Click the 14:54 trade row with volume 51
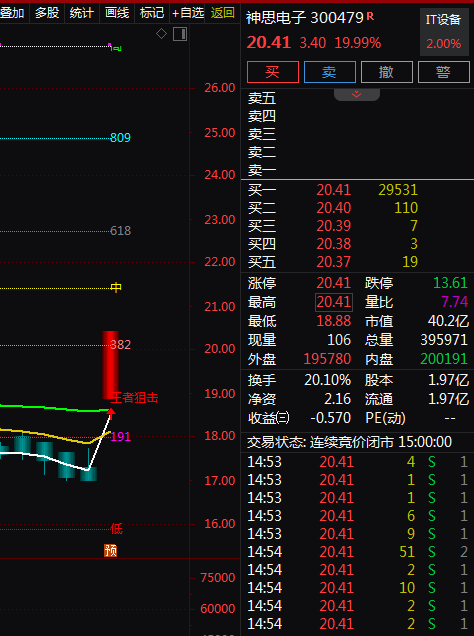The image size is (474, 636). click(358, 552)
